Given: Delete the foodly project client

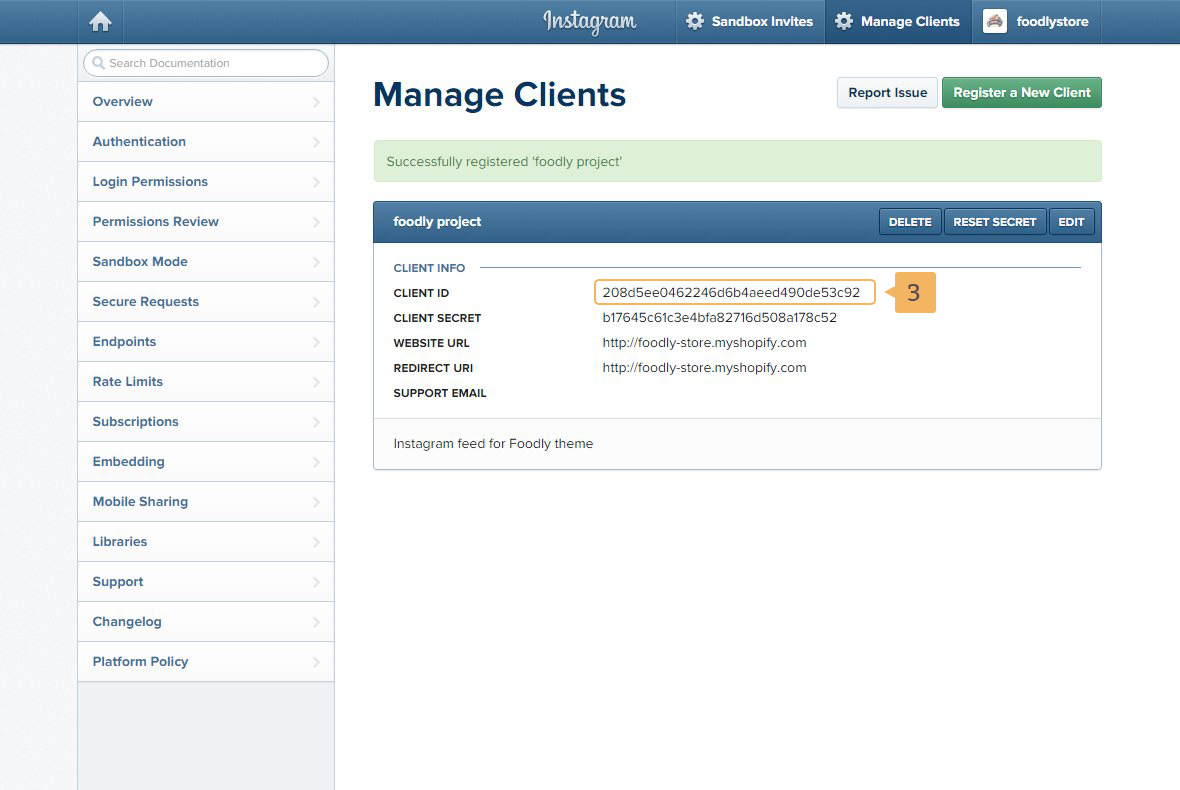Looking at the screenshot, I should click(x=909, y=222).
